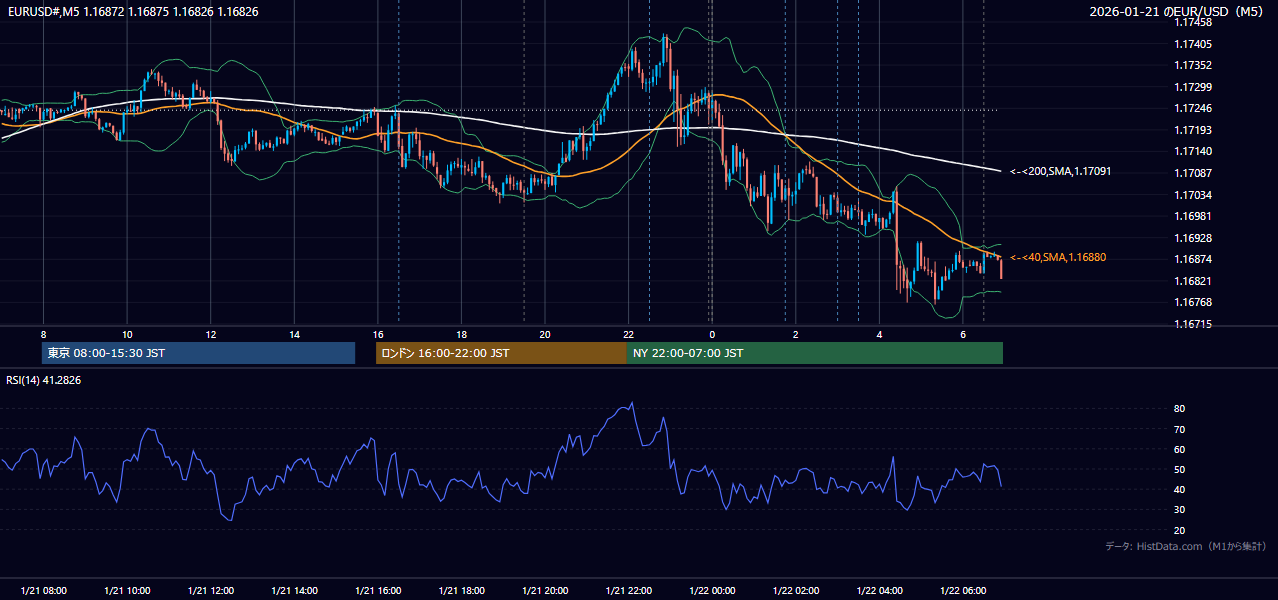The width and height of the screenshot is (1278, 600).
Task: Click price axis label 1.17193
Action: click(1193, 130)
